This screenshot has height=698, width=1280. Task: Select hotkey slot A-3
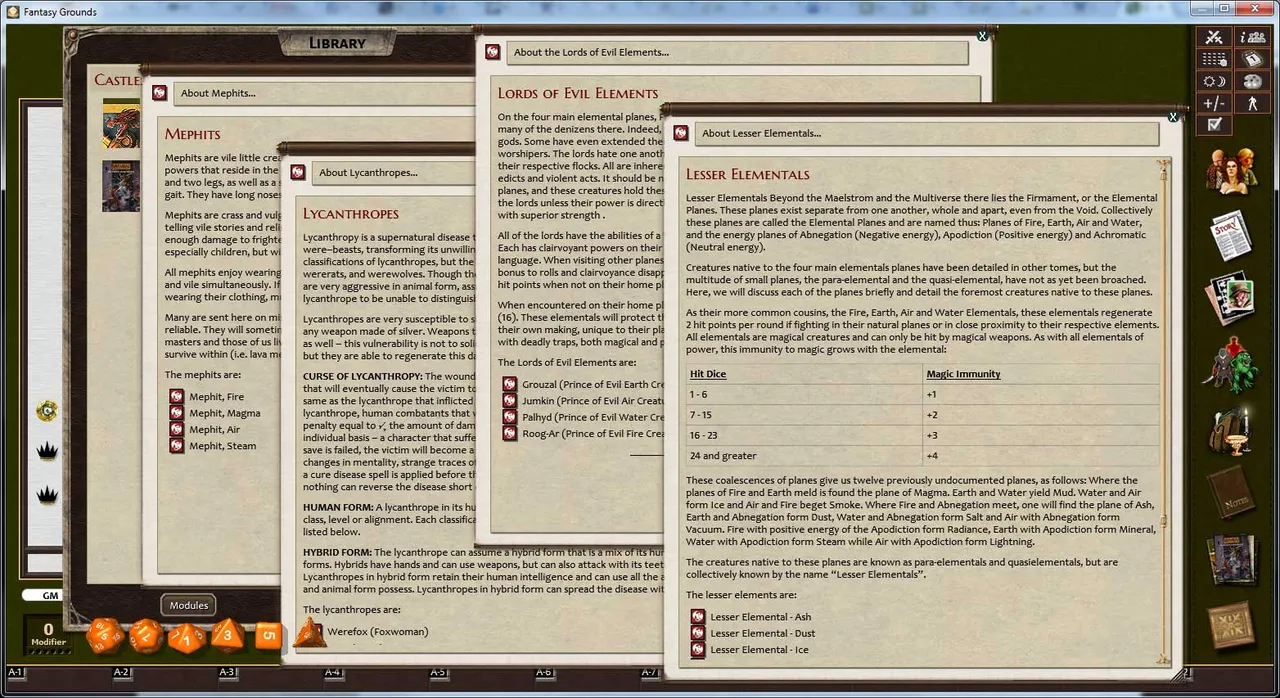227,673
